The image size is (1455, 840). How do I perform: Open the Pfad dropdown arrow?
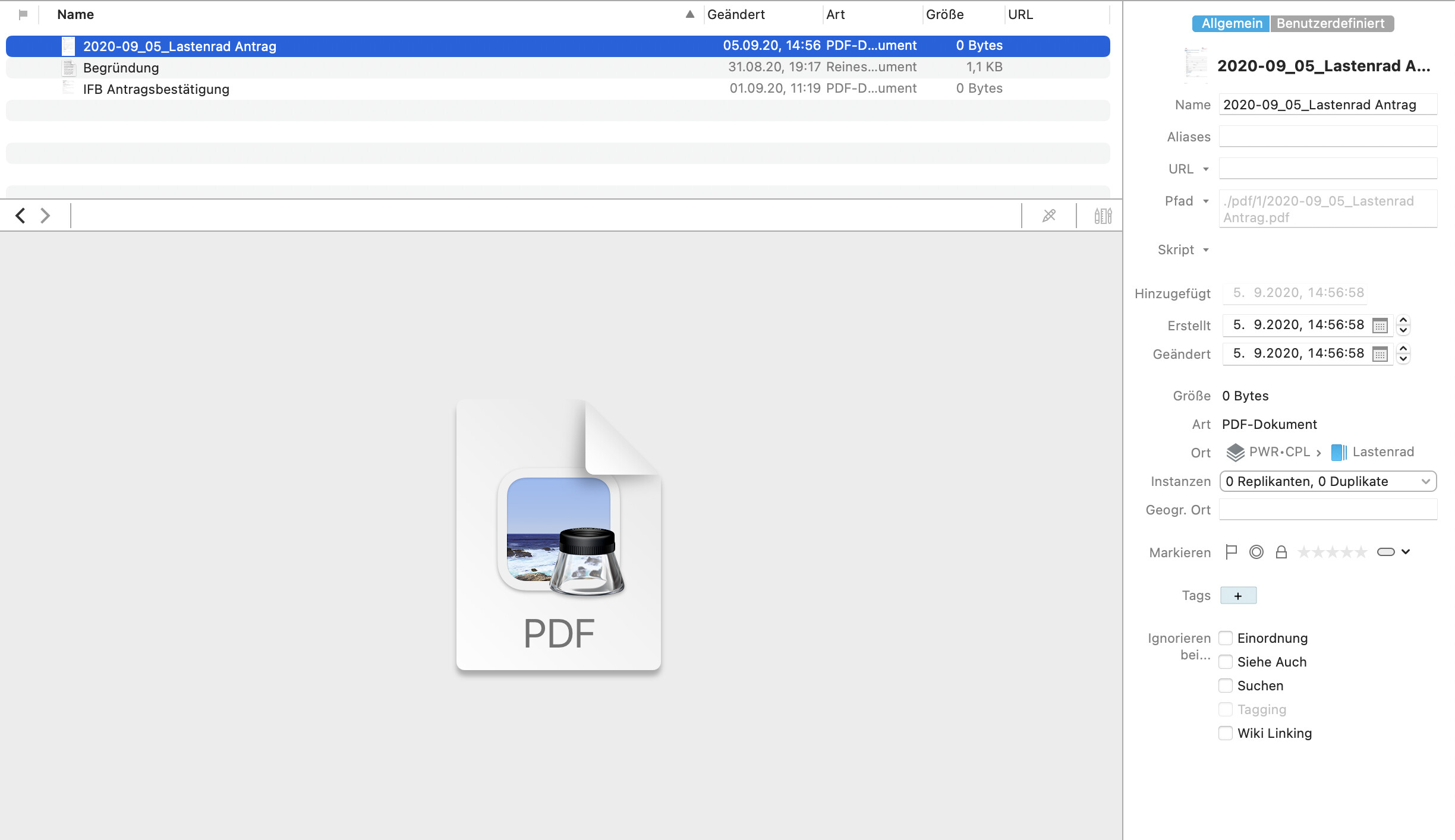(x=1206, y=201)
